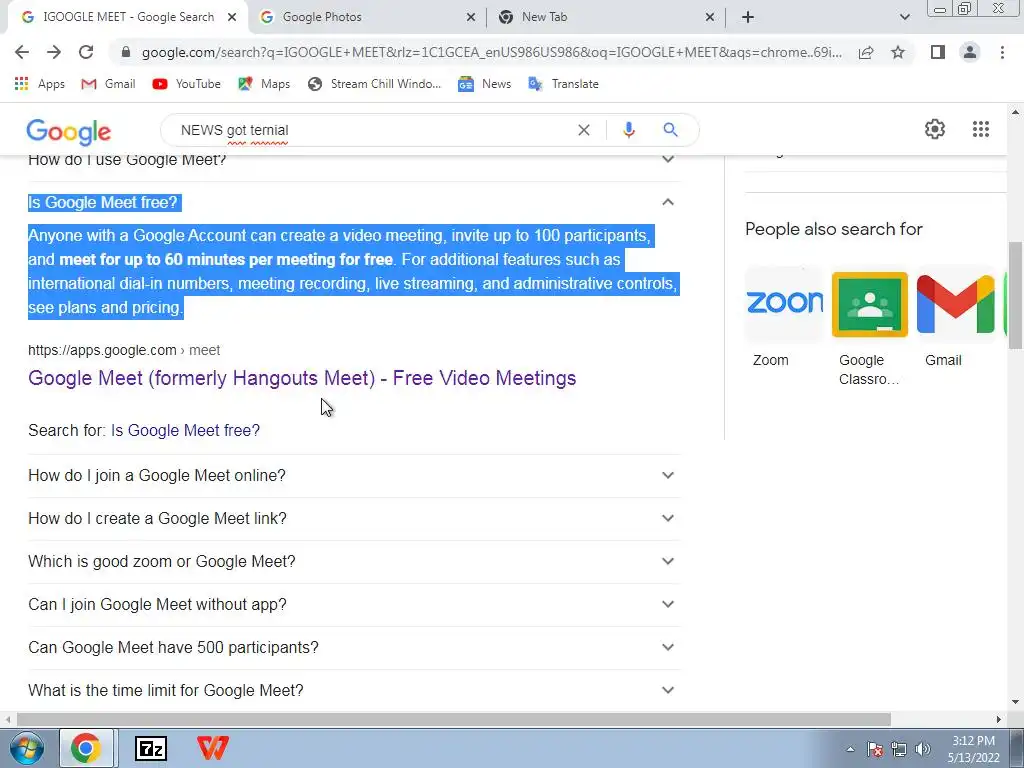The height and width of the screenshot is (768, 1024).
Task: Open YouTube bookmark
Action: tap(186, 84)
